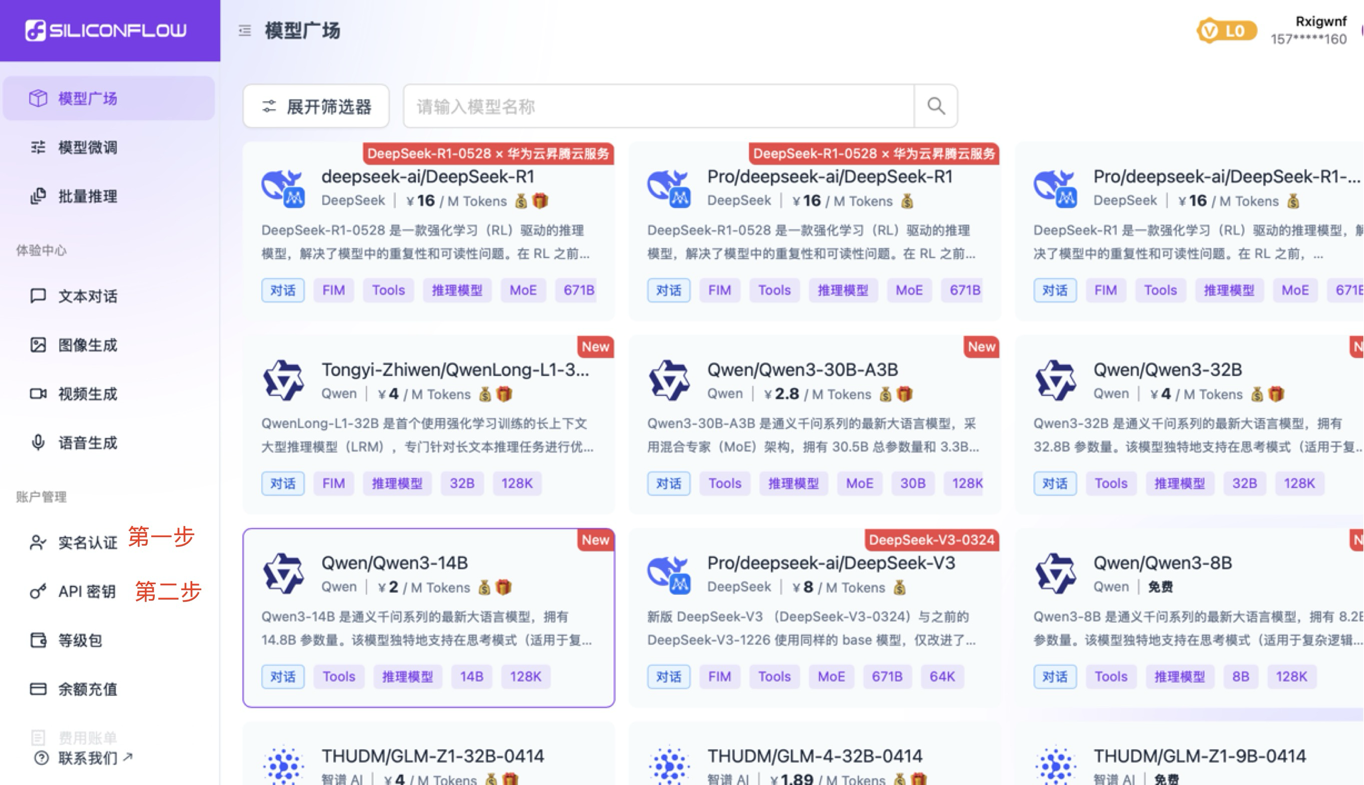Toggle the MoE tag on Qwen3-30B-A3B card

[859, 483]
